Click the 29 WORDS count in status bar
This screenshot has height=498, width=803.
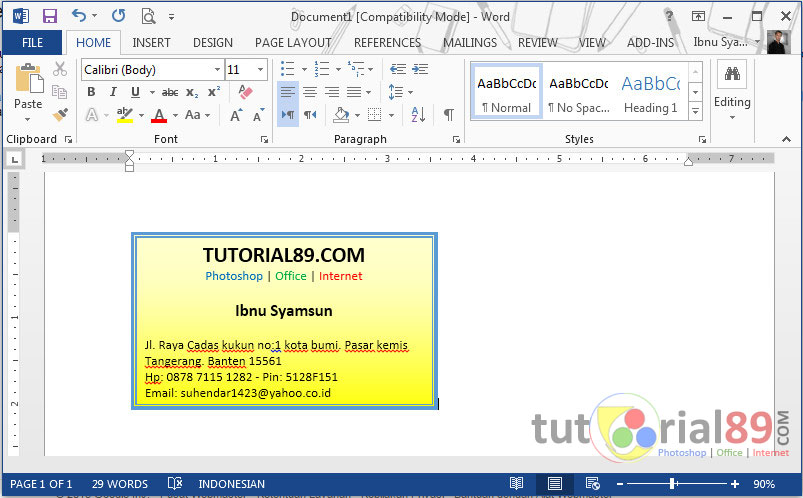(120, 484)
